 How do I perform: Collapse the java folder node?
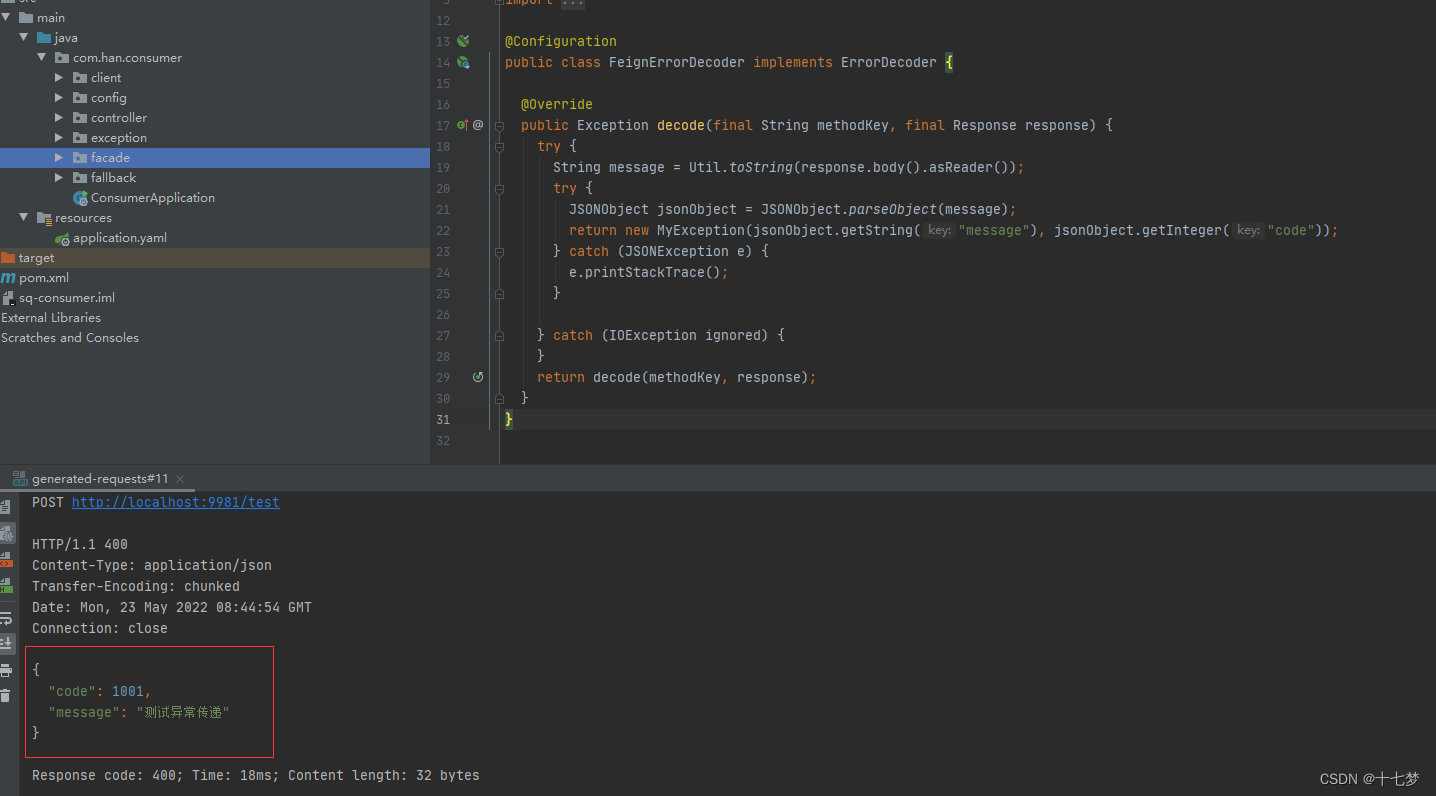coord(24,38)
